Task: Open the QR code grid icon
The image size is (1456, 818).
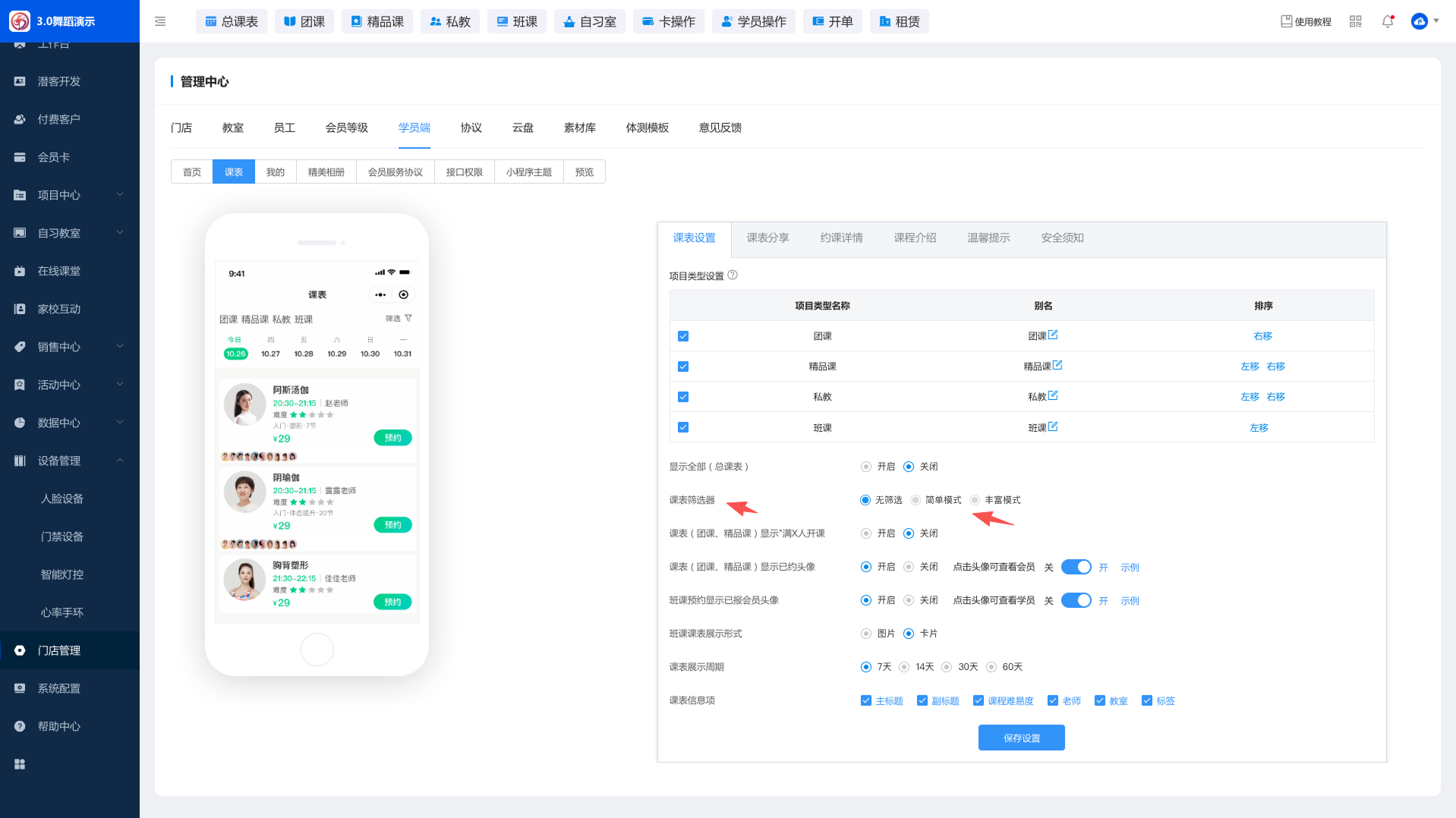Action: (x=1355, y=21)
